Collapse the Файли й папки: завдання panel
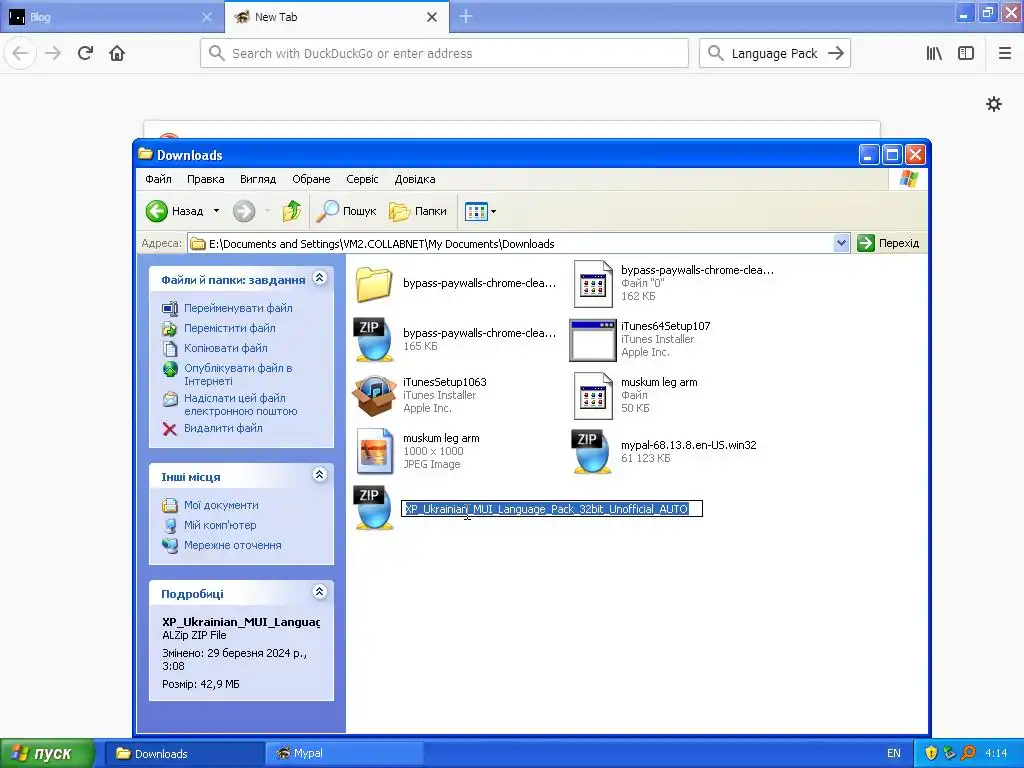 (x=319, y=278)
